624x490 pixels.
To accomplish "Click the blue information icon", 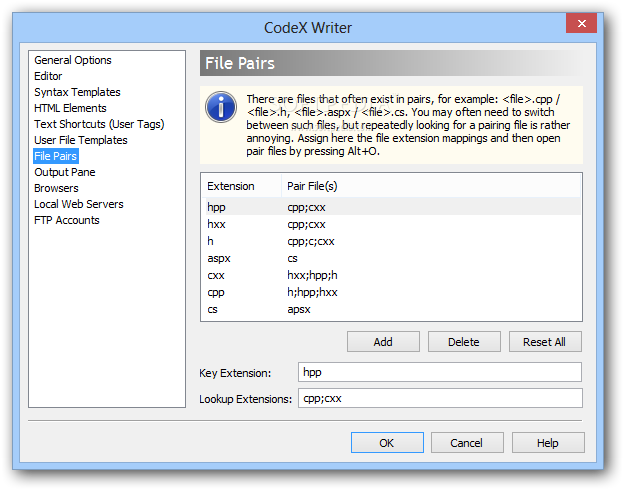I will click(x=221, y=107).
